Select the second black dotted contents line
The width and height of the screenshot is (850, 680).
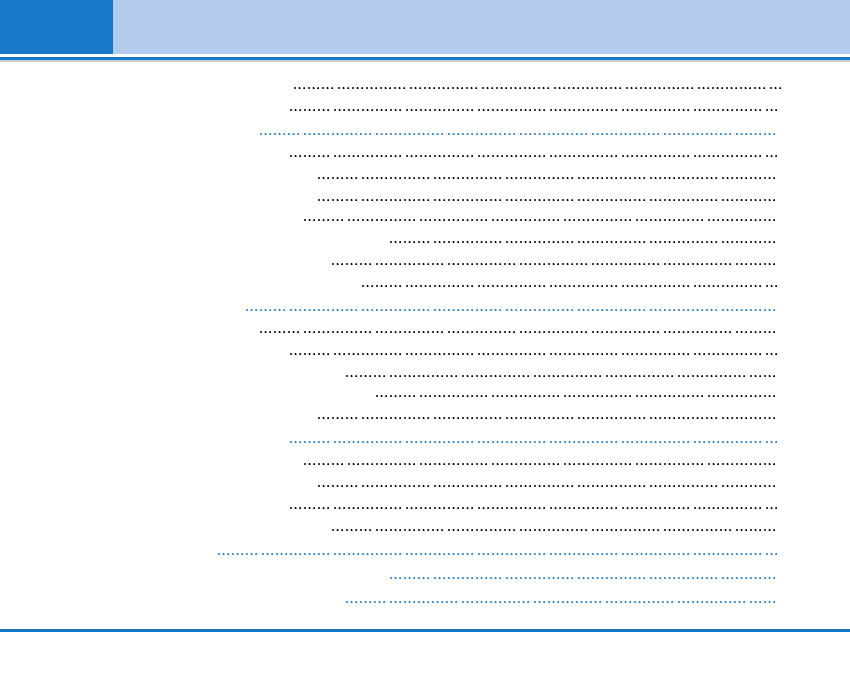[x=533, y=109]
